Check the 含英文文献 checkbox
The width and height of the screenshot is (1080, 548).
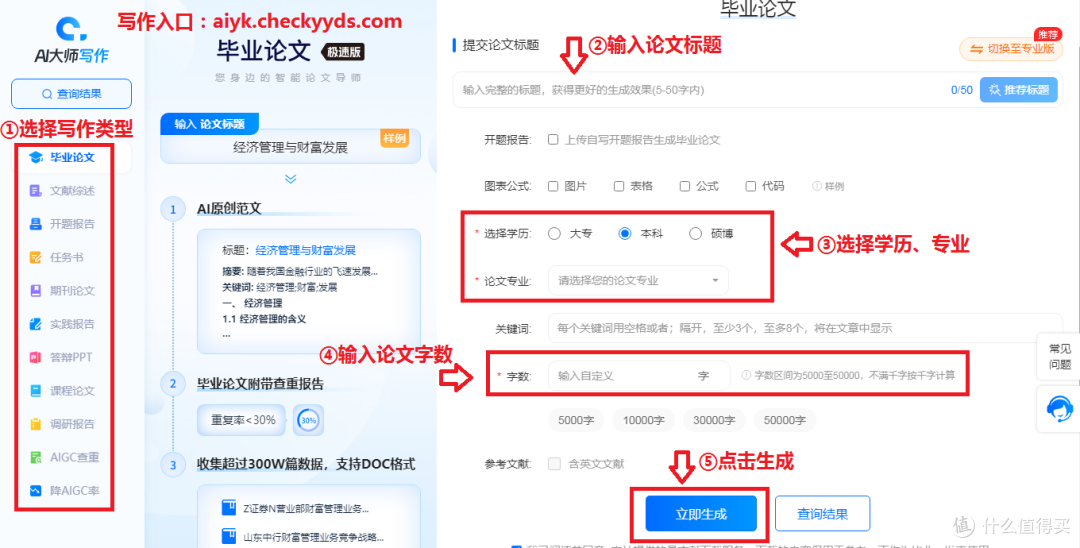tap(554, 464)
